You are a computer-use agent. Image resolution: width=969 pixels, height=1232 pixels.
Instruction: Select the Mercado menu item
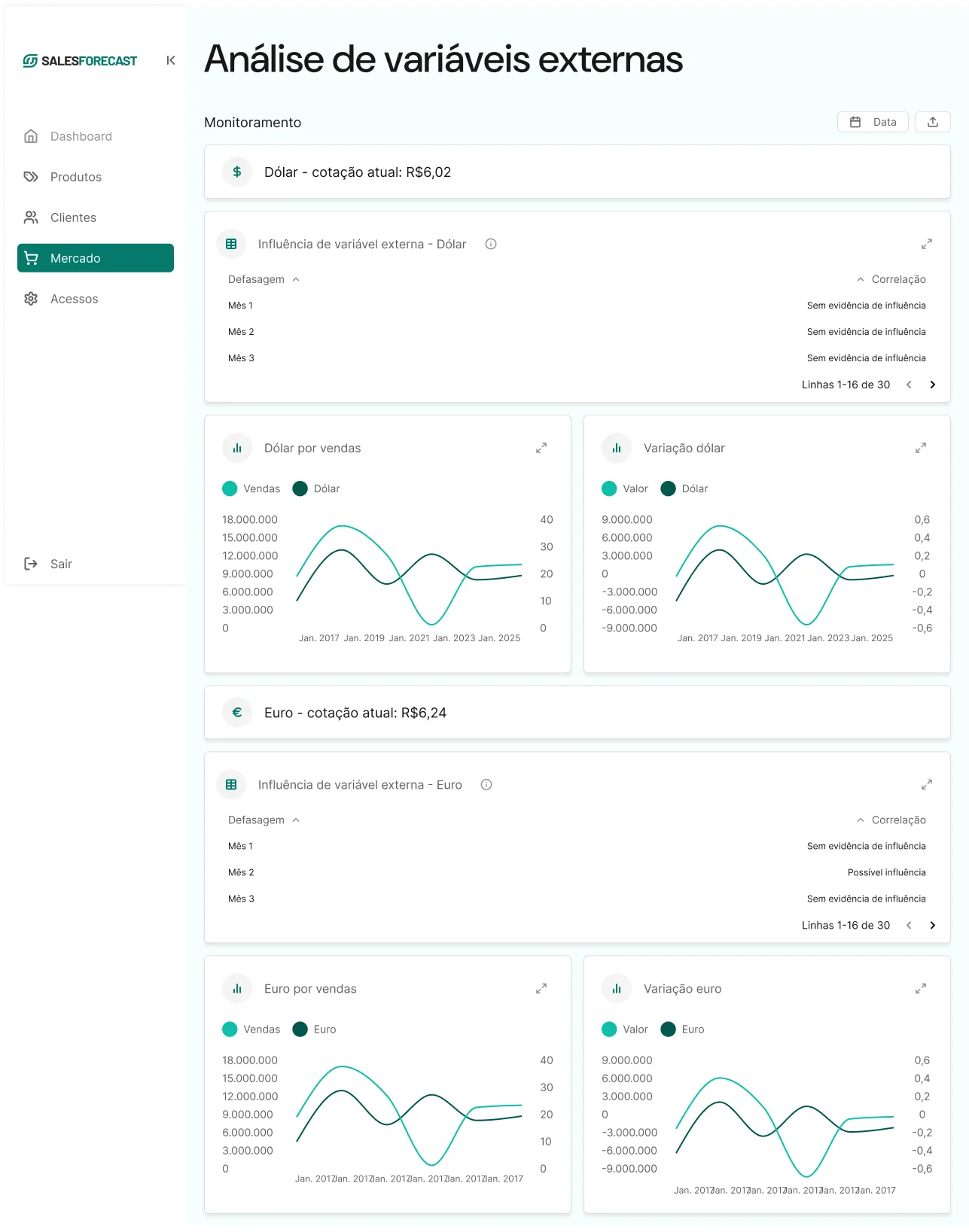coord(96,258)
